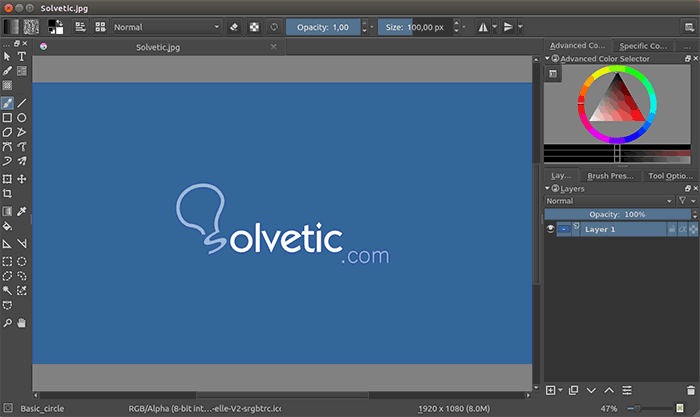Pick a color in the color triangle
This screenshot has height=417, width=700.
click(617, 101)
